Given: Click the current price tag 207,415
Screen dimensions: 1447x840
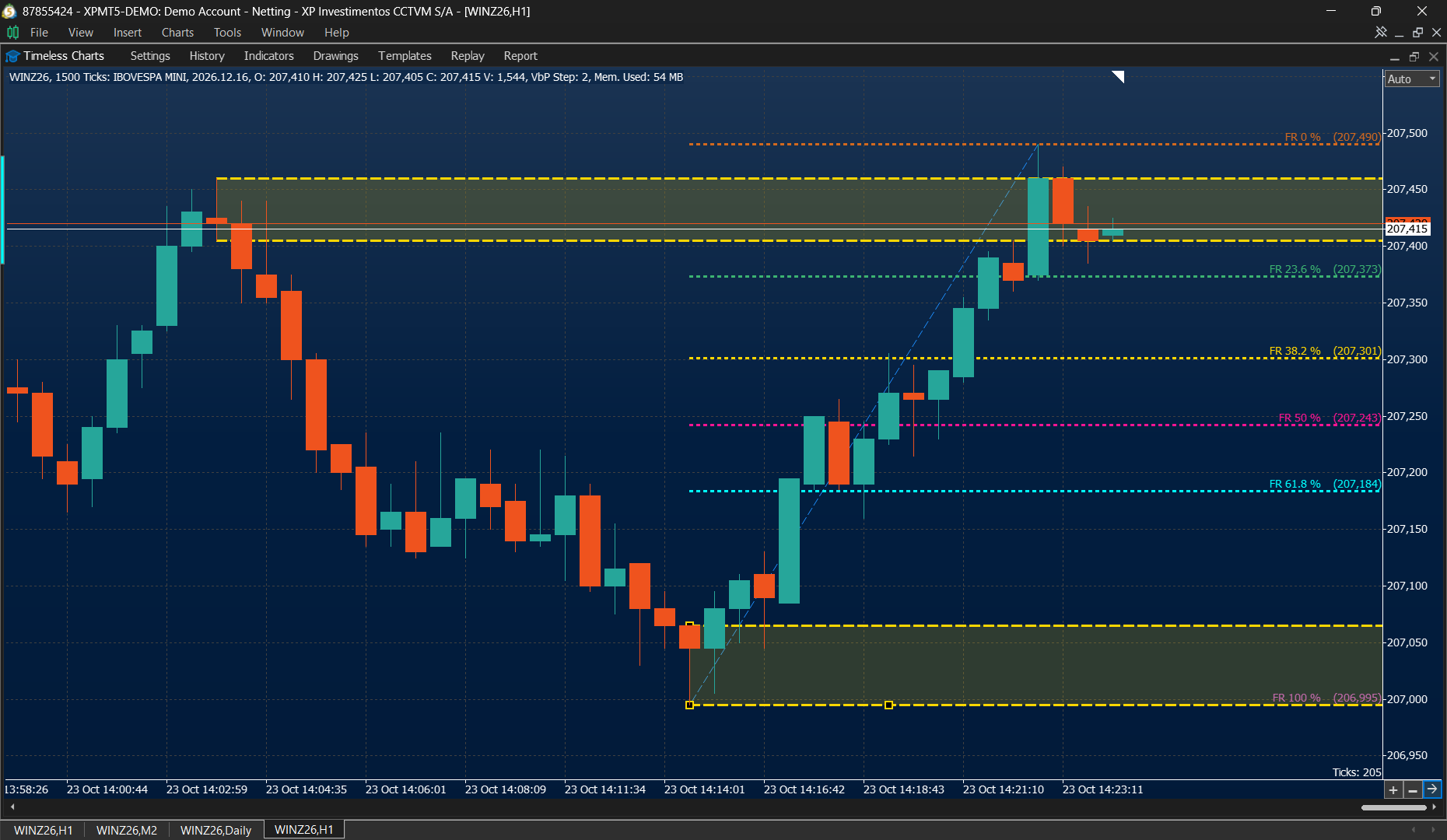Looking at the screenshot, I should point(1407,228).
